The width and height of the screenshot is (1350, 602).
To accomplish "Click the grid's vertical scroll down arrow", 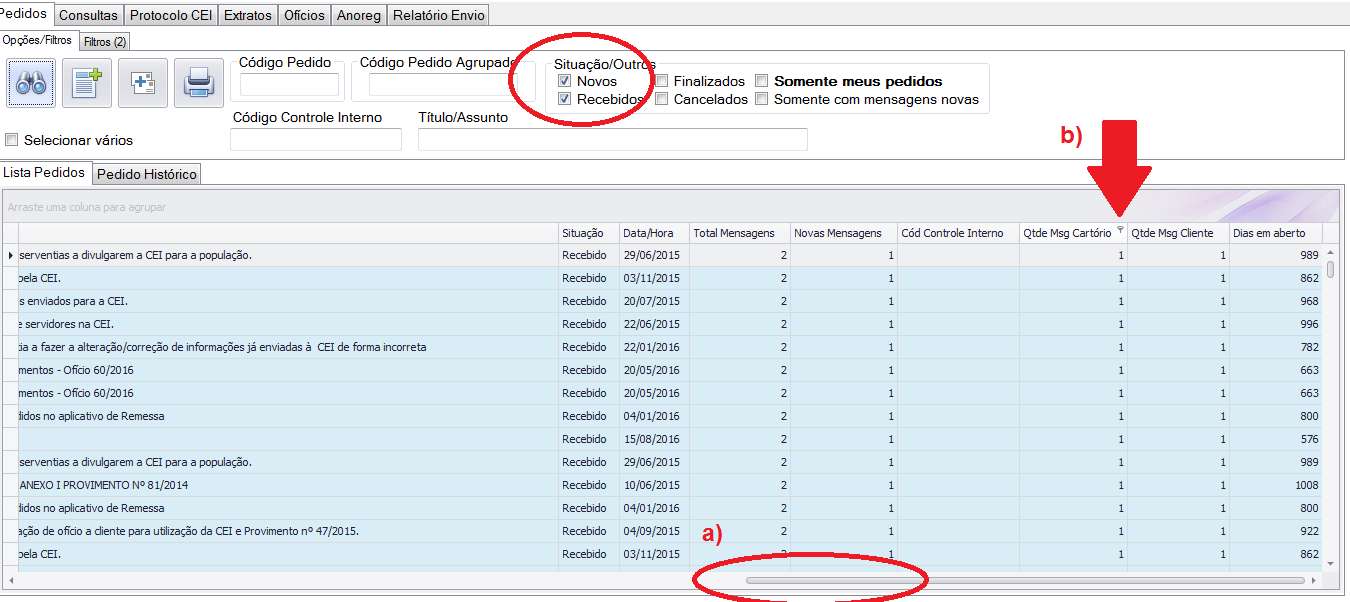I will 1331,564.
